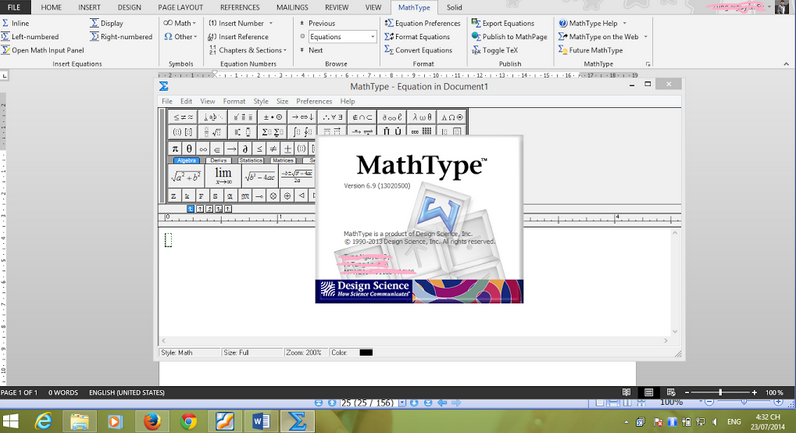Screen dimensions: 797x434
Task: Open Firefox from the taskbar
Action: (x=151, y=421)
